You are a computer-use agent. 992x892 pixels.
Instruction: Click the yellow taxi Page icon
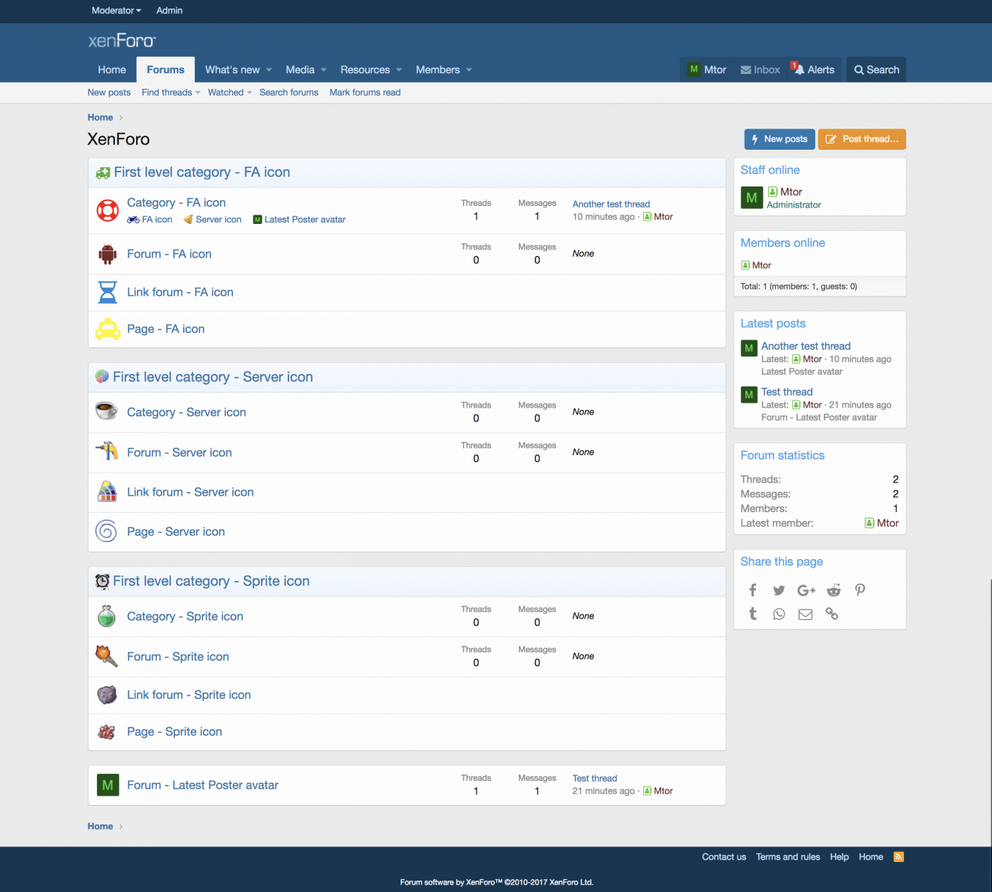(x=107, y=329)
